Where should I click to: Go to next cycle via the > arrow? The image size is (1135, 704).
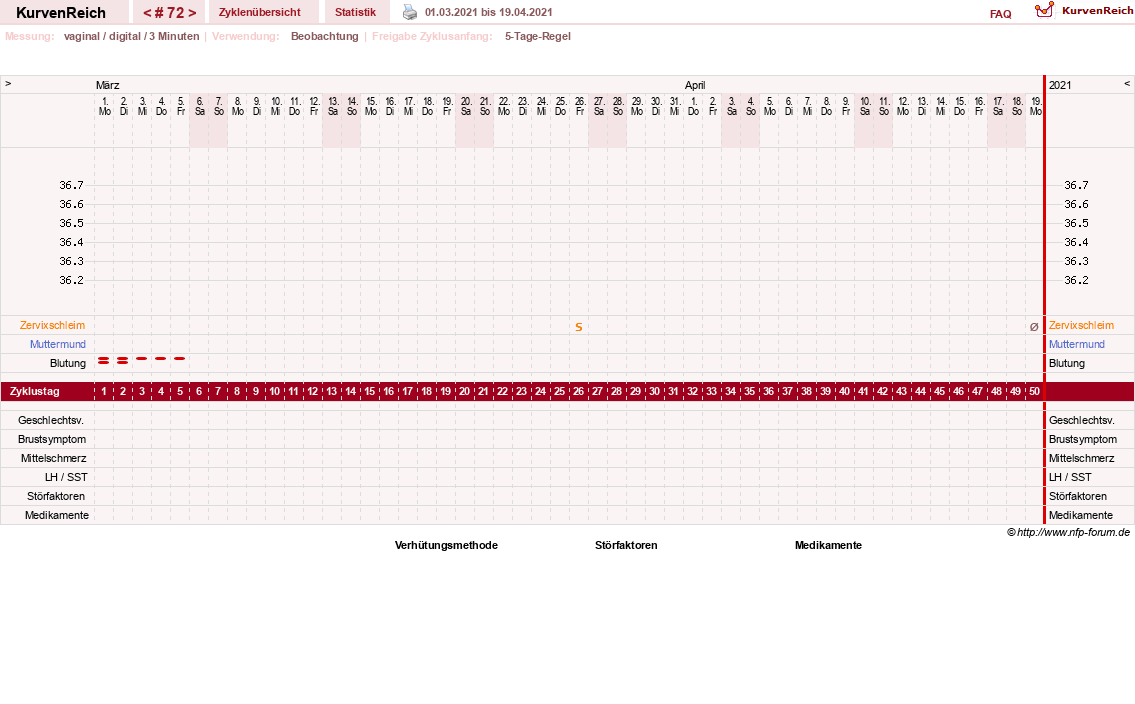pos(192,13)
